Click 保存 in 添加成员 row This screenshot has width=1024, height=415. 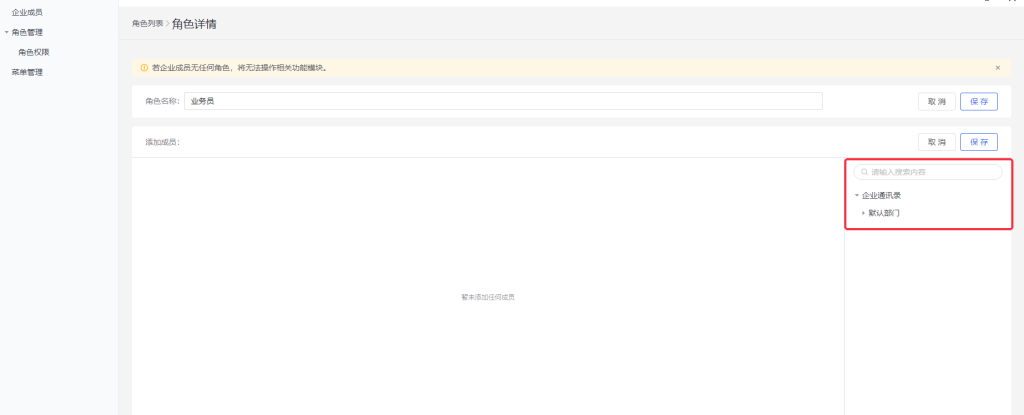pos(979,142)
